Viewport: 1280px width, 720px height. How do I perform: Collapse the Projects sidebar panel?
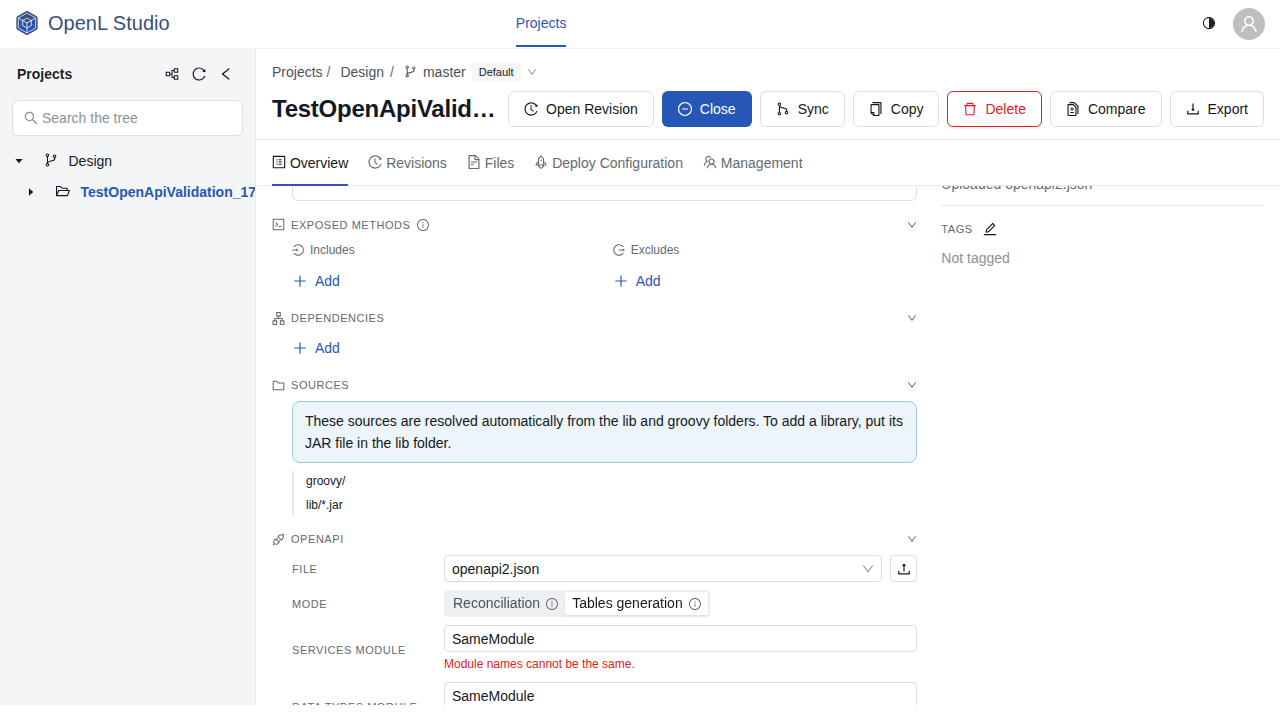tap(226, 74)
